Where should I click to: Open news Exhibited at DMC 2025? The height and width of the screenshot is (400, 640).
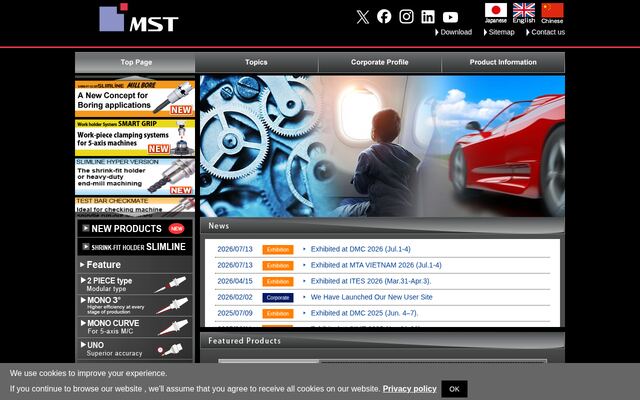pos(364,313)
